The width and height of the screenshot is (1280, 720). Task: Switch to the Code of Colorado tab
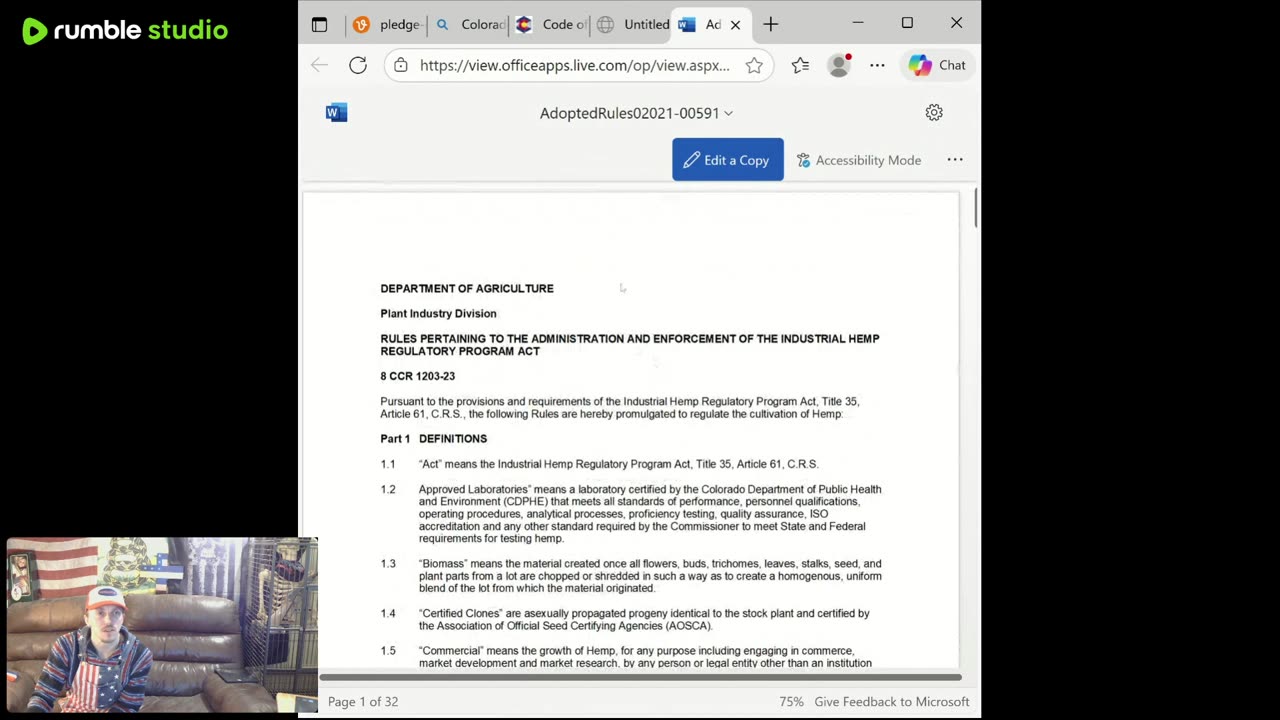click(550, 24)
